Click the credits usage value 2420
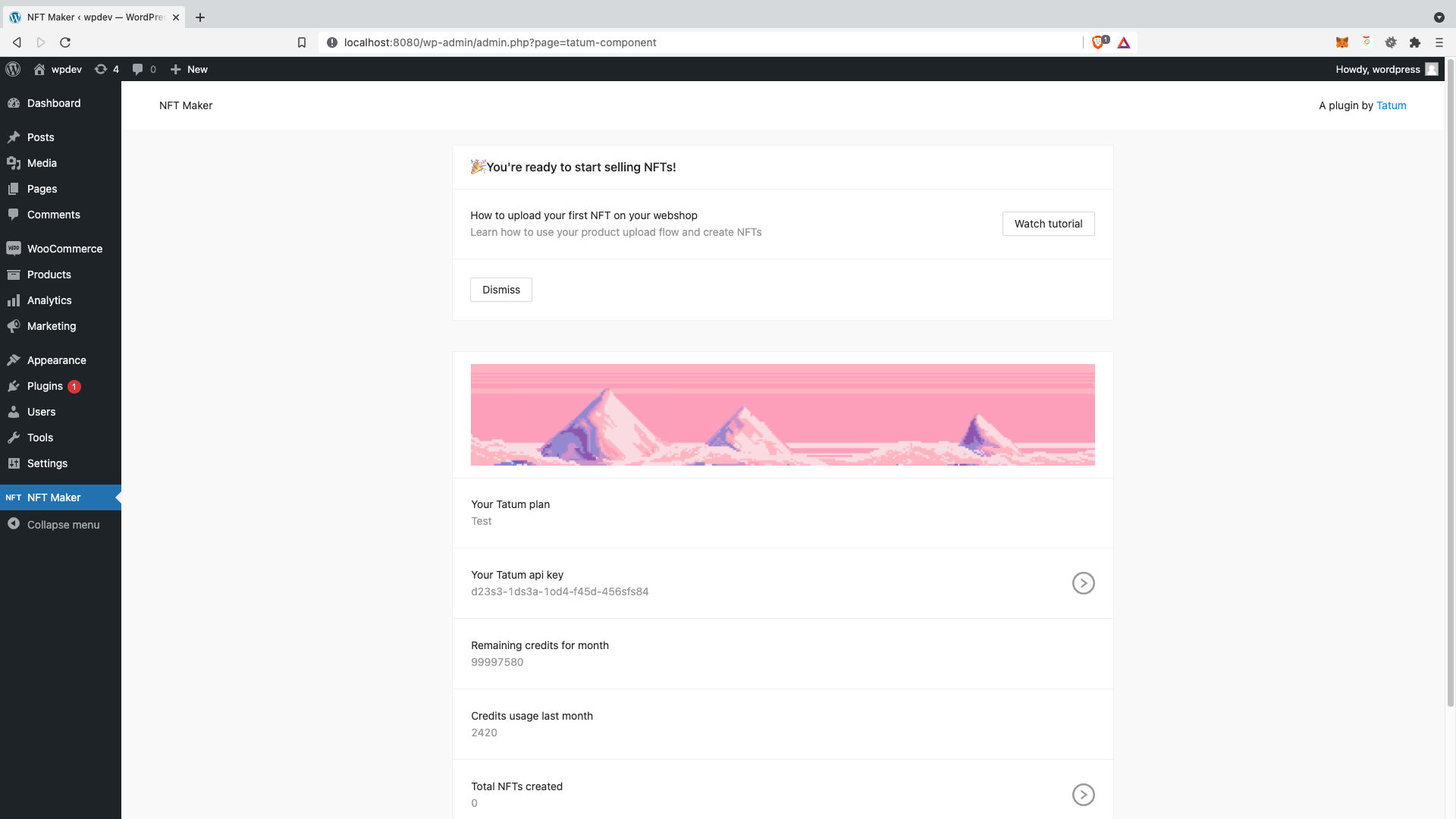 [484, 733]
